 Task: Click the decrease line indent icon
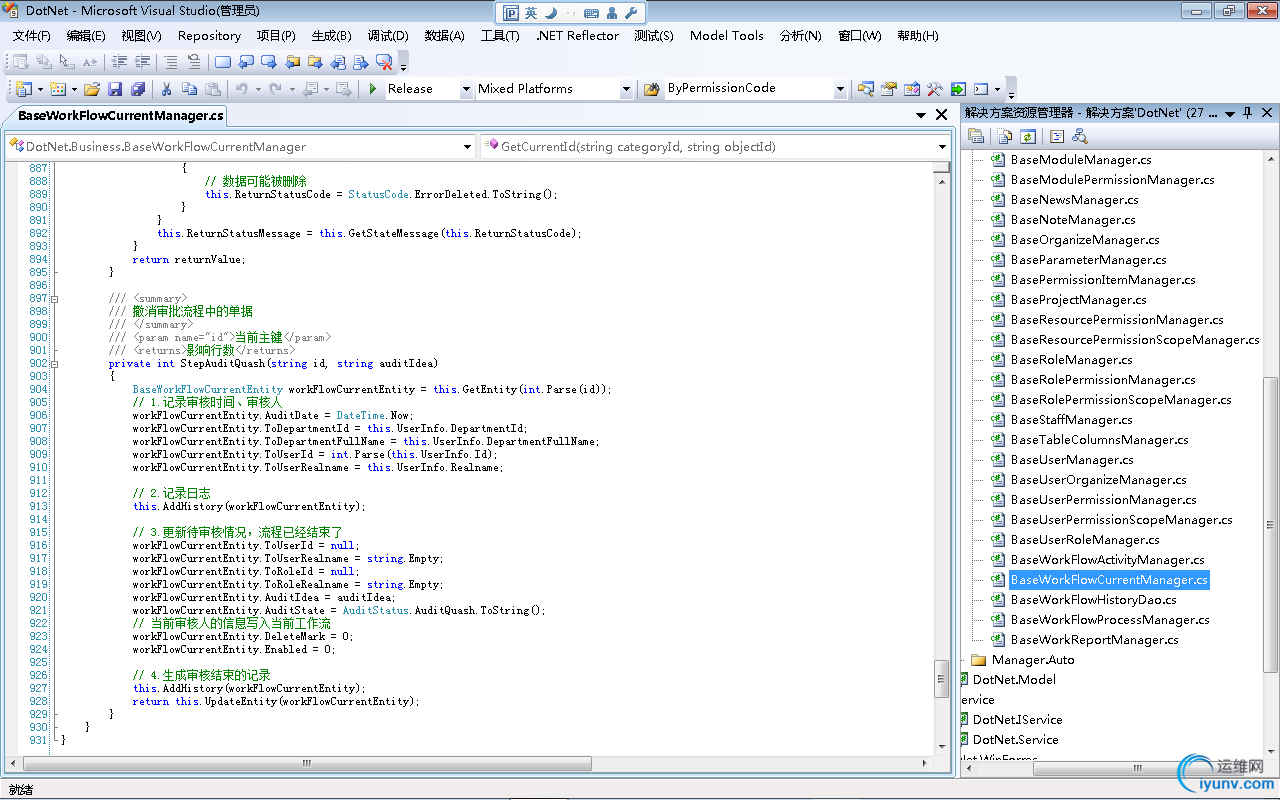tap(120, 62)
